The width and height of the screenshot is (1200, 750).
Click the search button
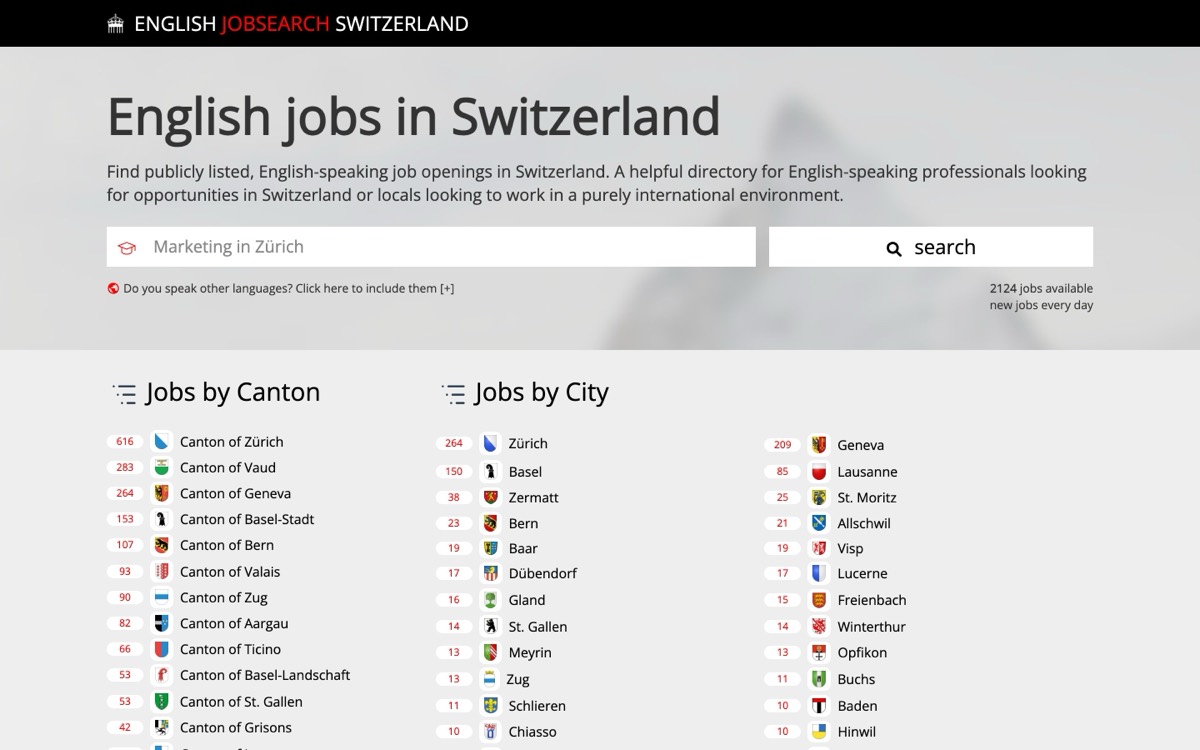pyautogui.click(x=931, y=247)
